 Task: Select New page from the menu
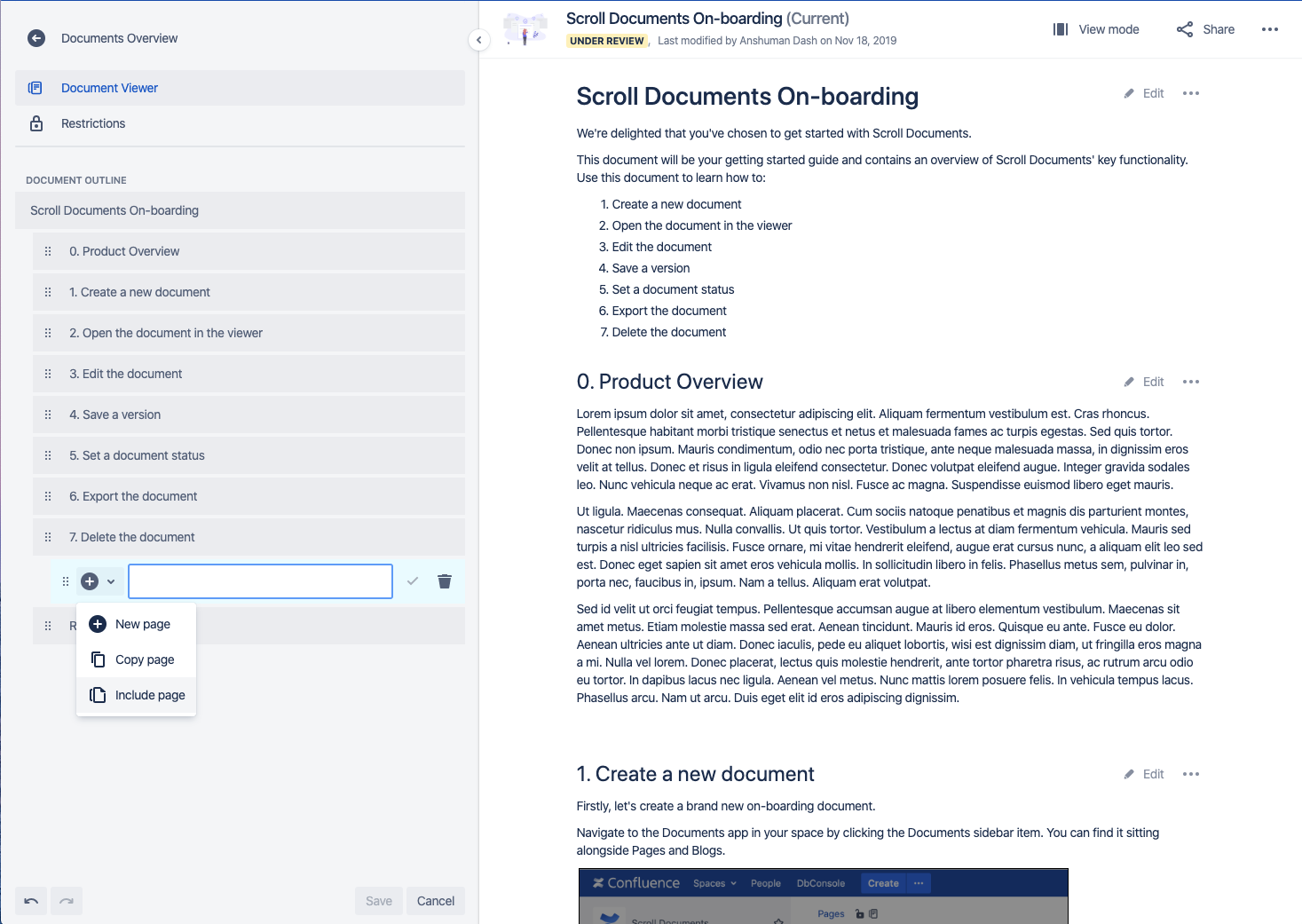click(x=142, y=624)
